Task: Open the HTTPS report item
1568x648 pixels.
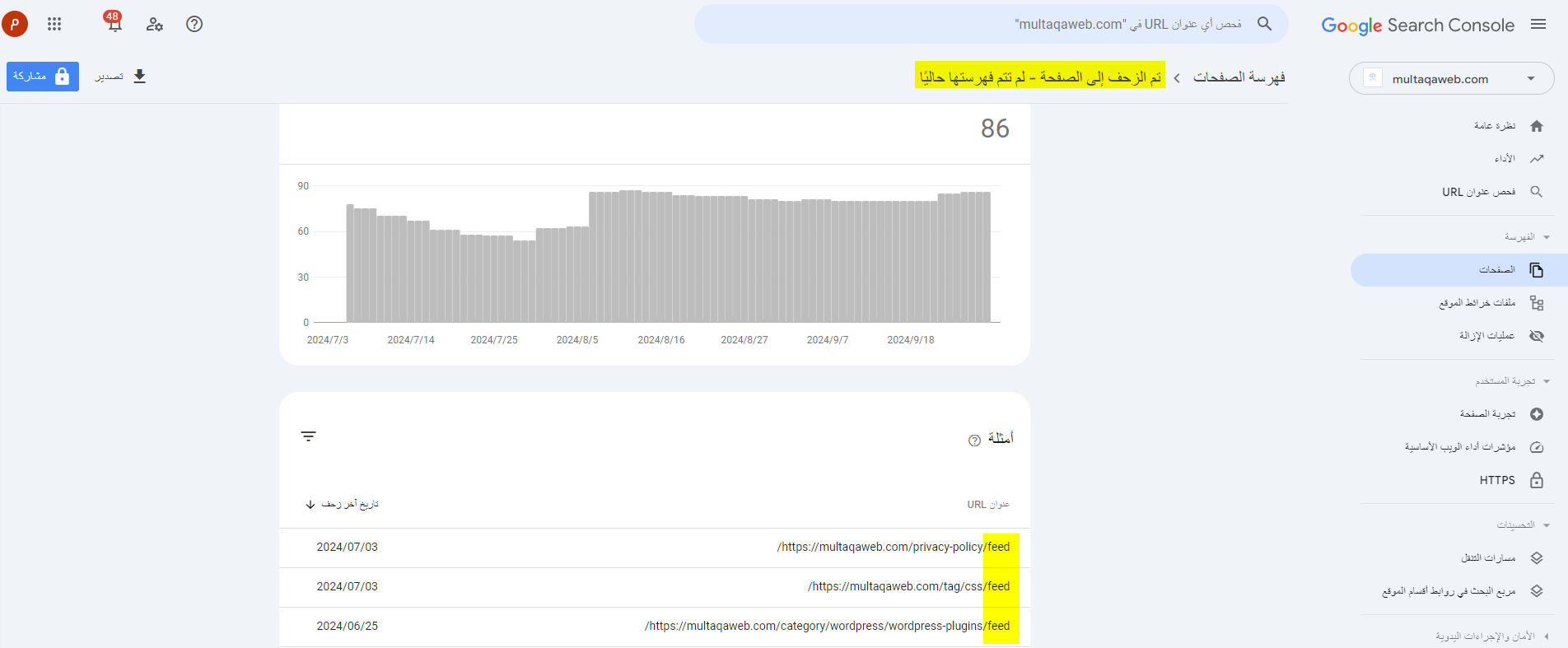Action: [1459, 480]
